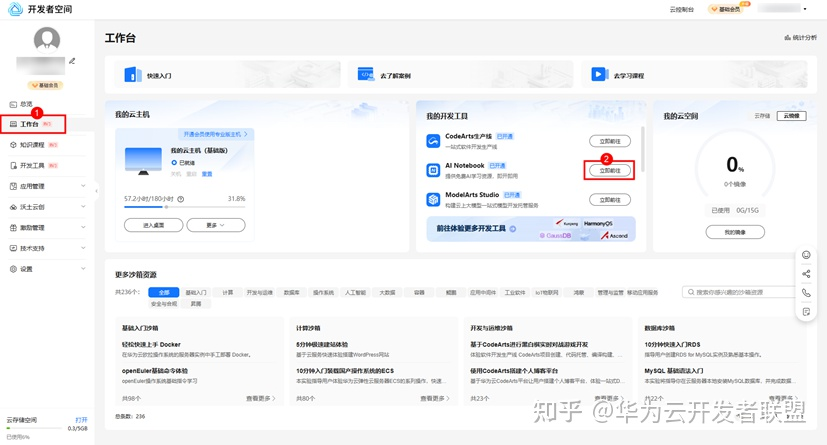Click 查看更多 in 计算沙箱 card

pyautogui.click(x=435, y=399)
